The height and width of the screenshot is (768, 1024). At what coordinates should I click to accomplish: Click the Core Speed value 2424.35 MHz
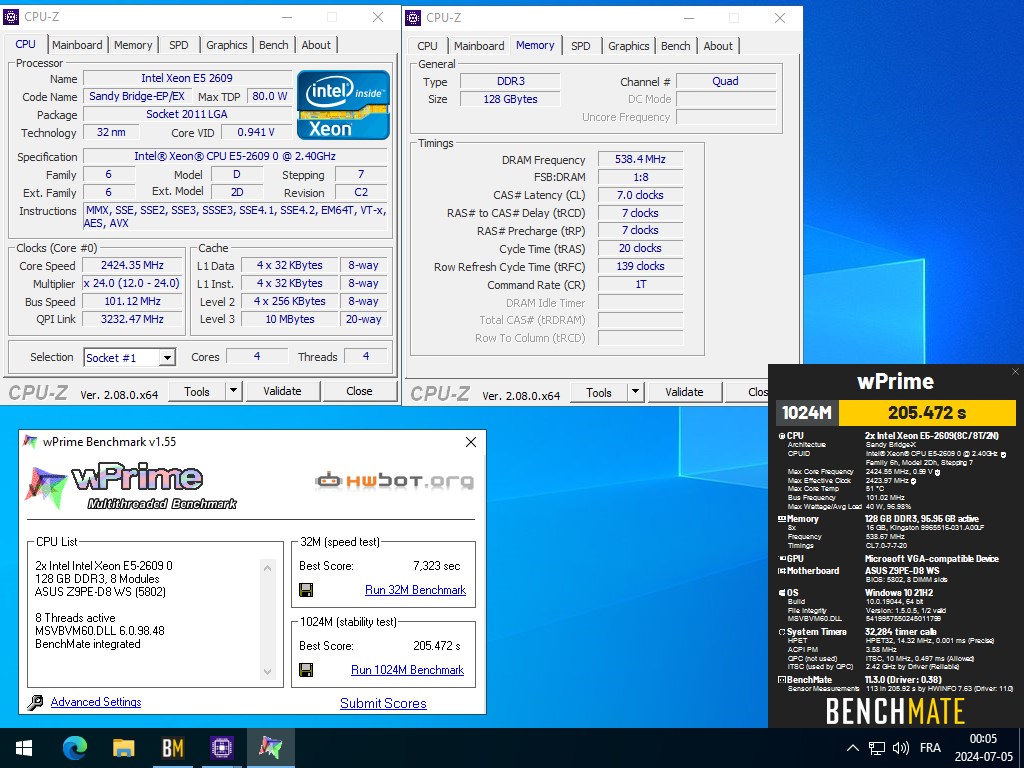pos(132,265)
